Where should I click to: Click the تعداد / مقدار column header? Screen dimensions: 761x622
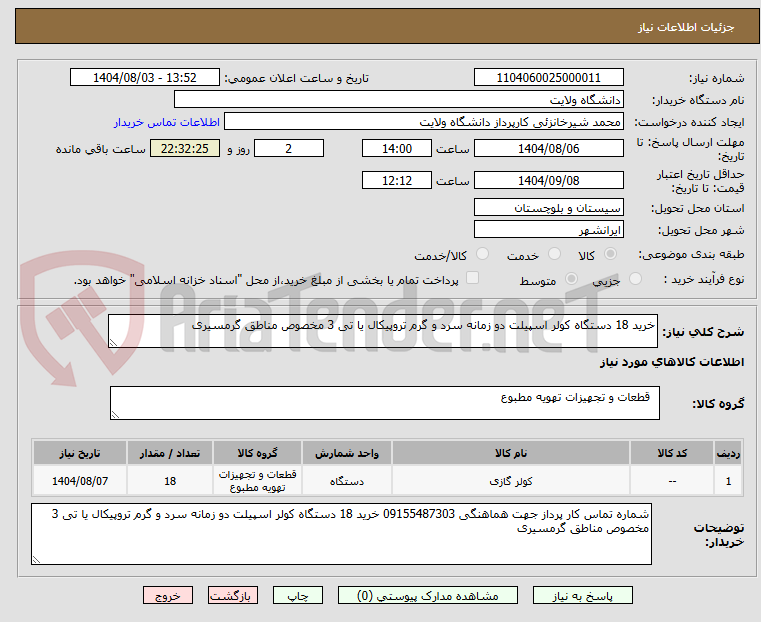170,453
